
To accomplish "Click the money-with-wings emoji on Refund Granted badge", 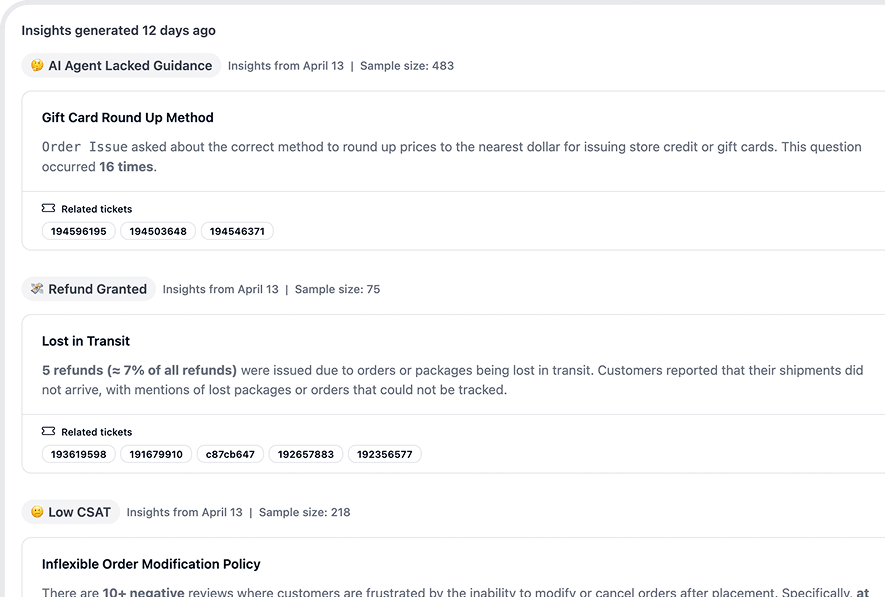I will (38, 288).
